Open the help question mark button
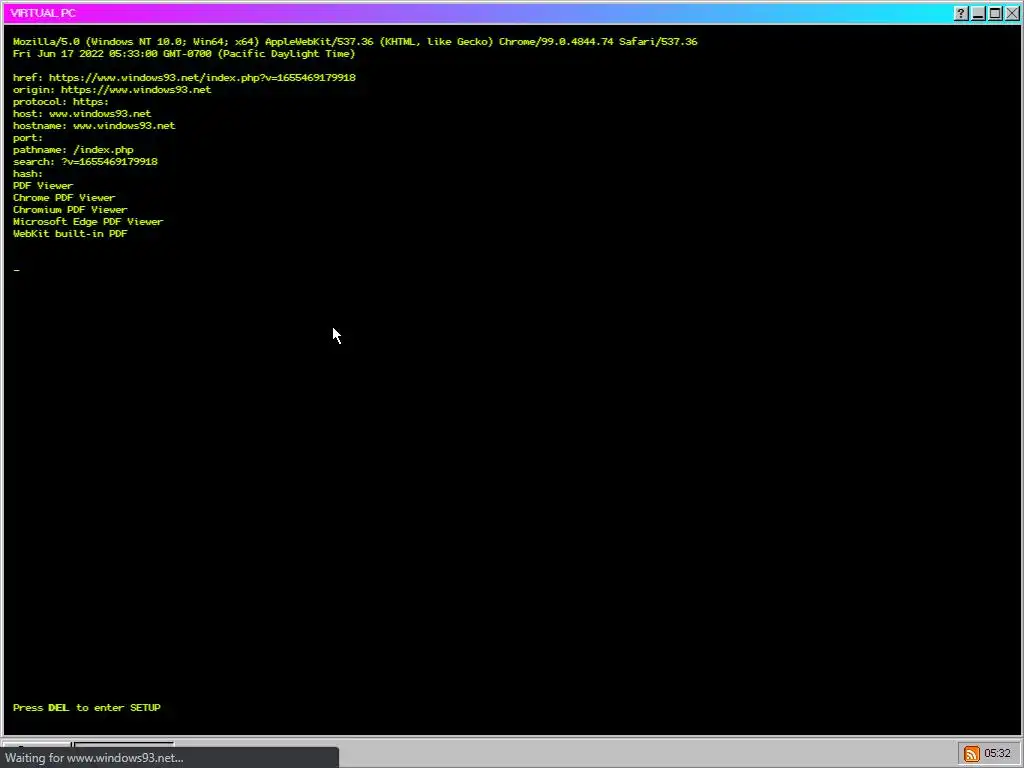 click(961, 13)
